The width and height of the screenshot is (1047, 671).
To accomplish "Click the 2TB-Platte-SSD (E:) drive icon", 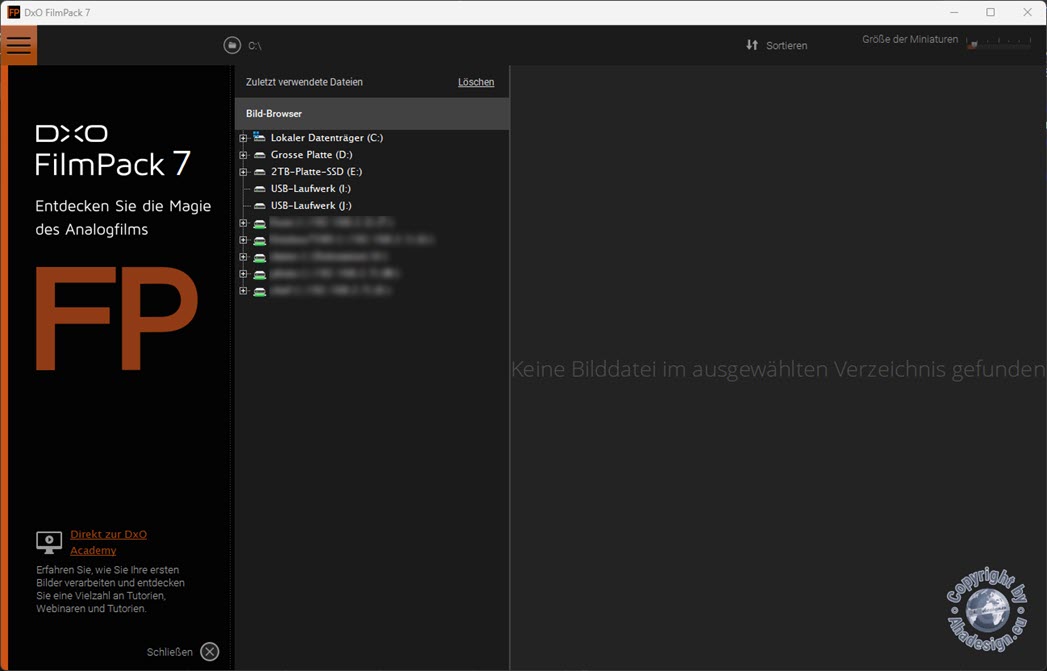I will [x=260, y=172].
